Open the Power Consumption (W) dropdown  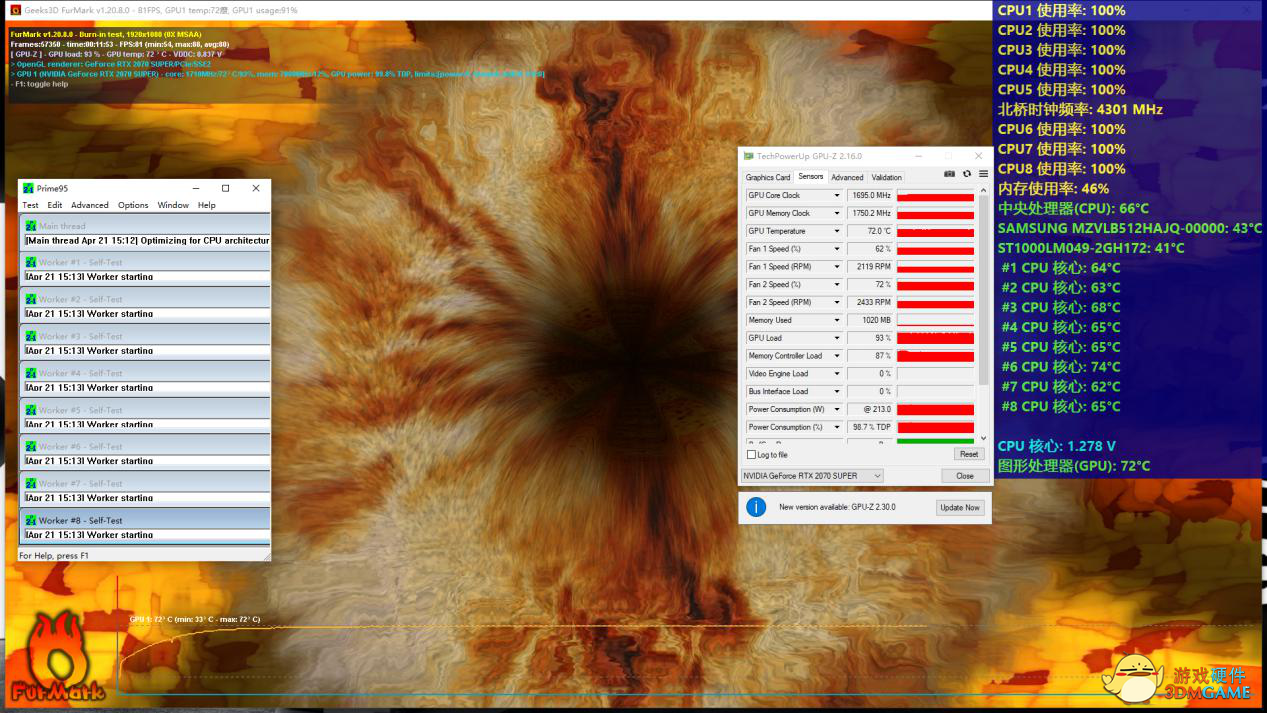837,409
